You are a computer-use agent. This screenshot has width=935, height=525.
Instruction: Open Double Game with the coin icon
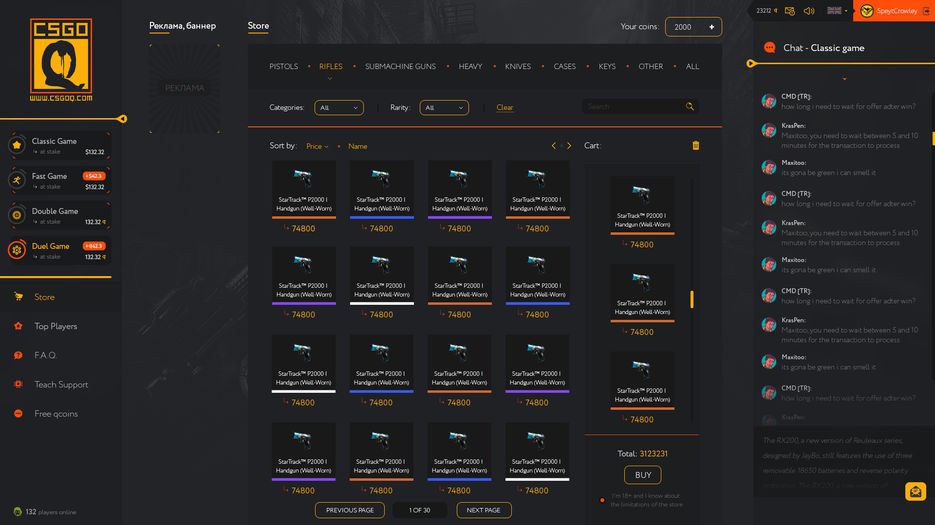pyautogui.click(x=59, y=215)
